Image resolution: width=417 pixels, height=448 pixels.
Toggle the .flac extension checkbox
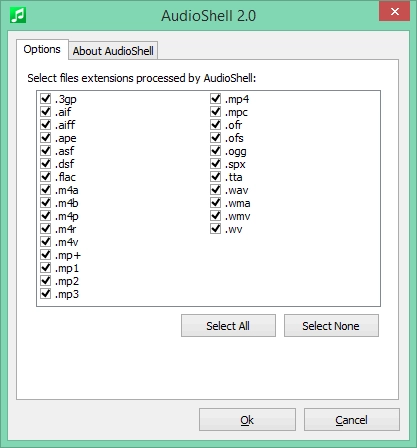pyautogui.click(x=46, y=177)
